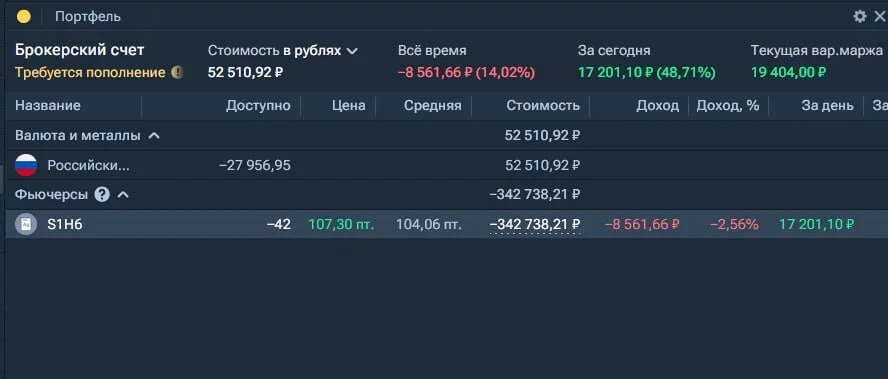This screenshot has width=888, height=379.
Task: Sort by the Стоимость column header
Action: (x=543, y=105)
